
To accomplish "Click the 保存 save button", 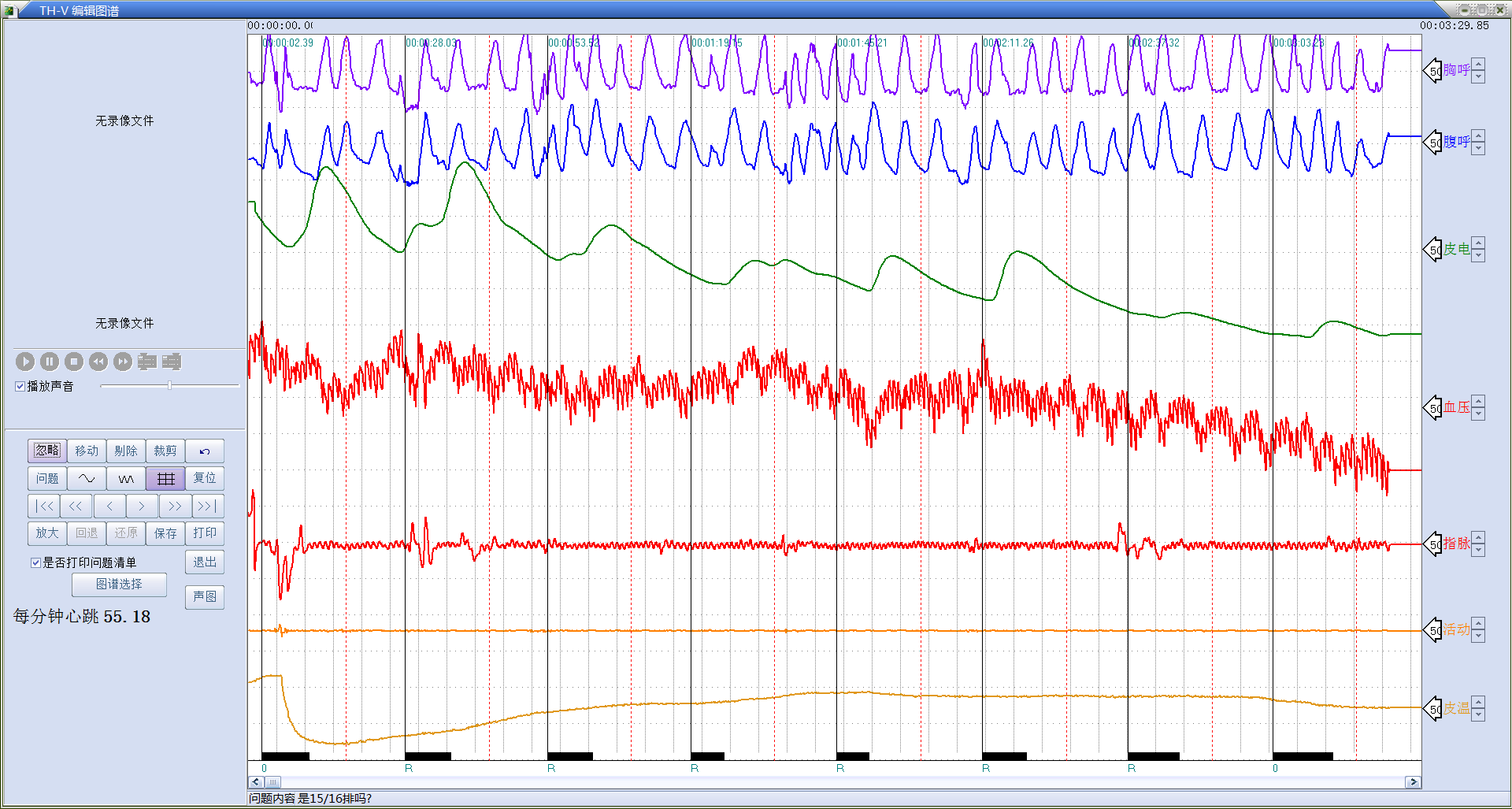I will tap(165, 533).
